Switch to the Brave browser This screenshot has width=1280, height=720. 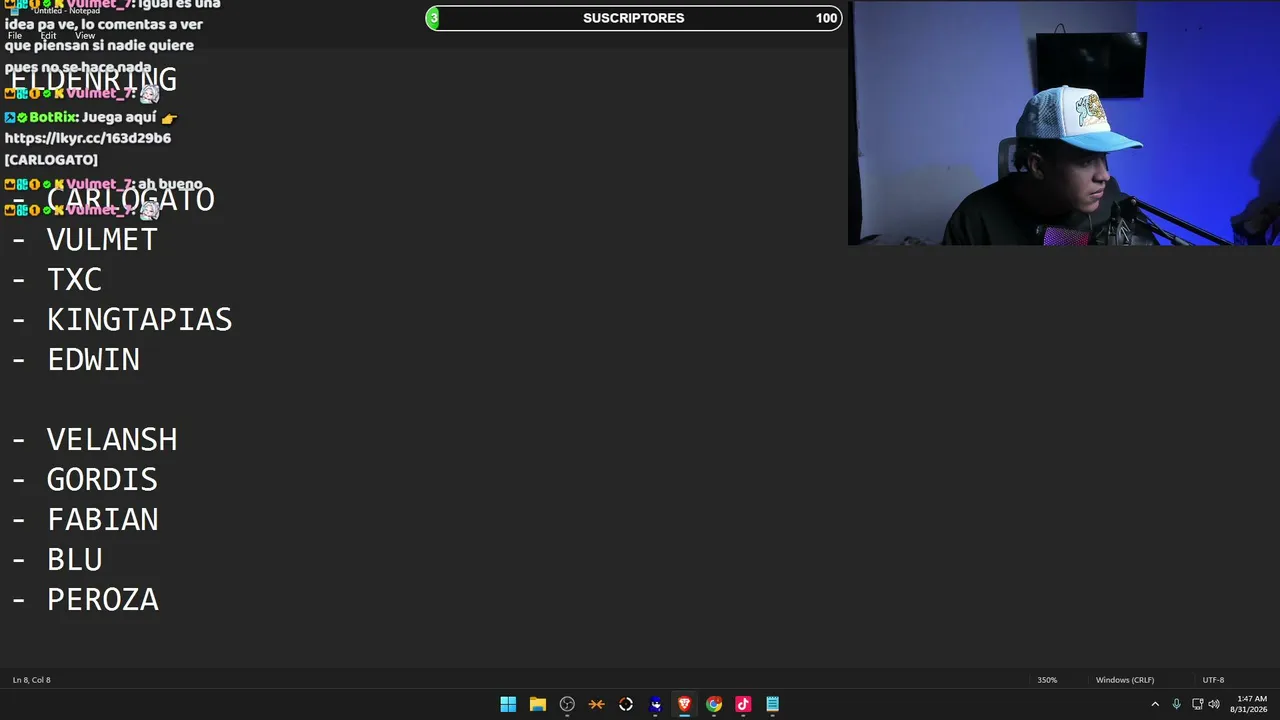click(x=684, y=704)
